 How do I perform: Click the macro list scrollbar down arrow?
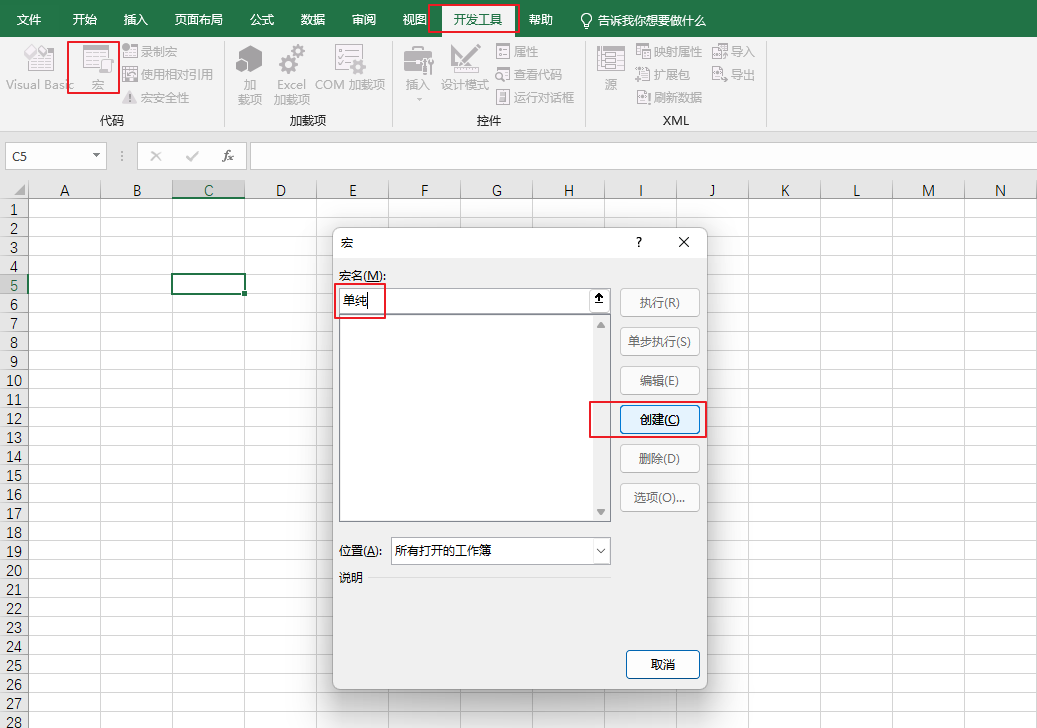coord(601,512)
